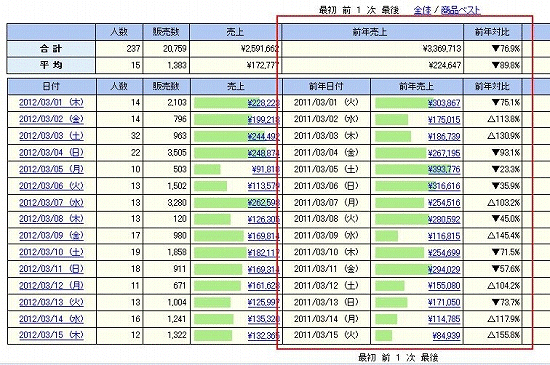Screen dimensions: 550x365
Task: Click 次 in top pagination
Action: click(371, 10)
